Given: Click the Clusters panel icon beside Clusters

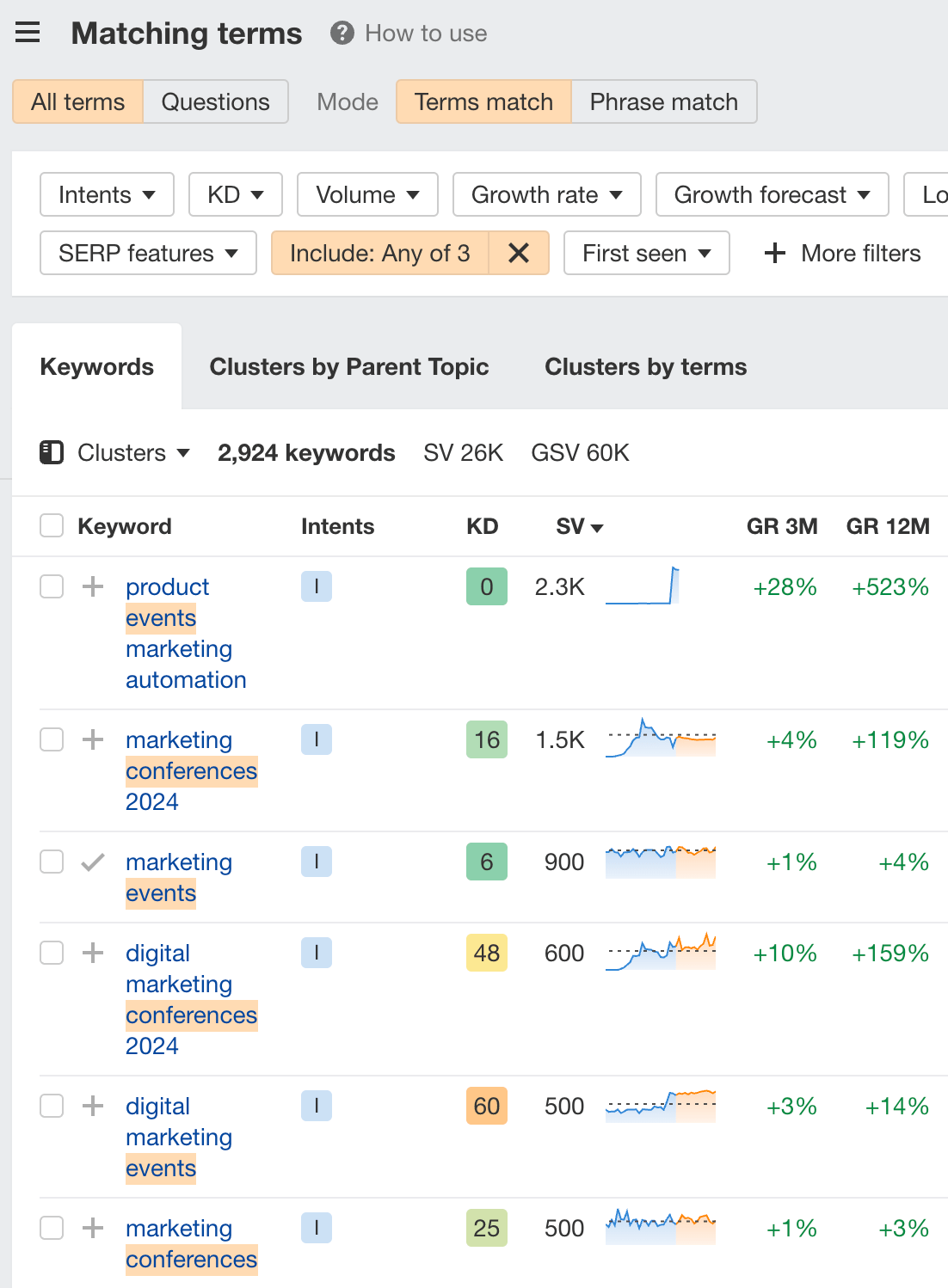Looking at the screenshot, I should [x=52, y=452].
